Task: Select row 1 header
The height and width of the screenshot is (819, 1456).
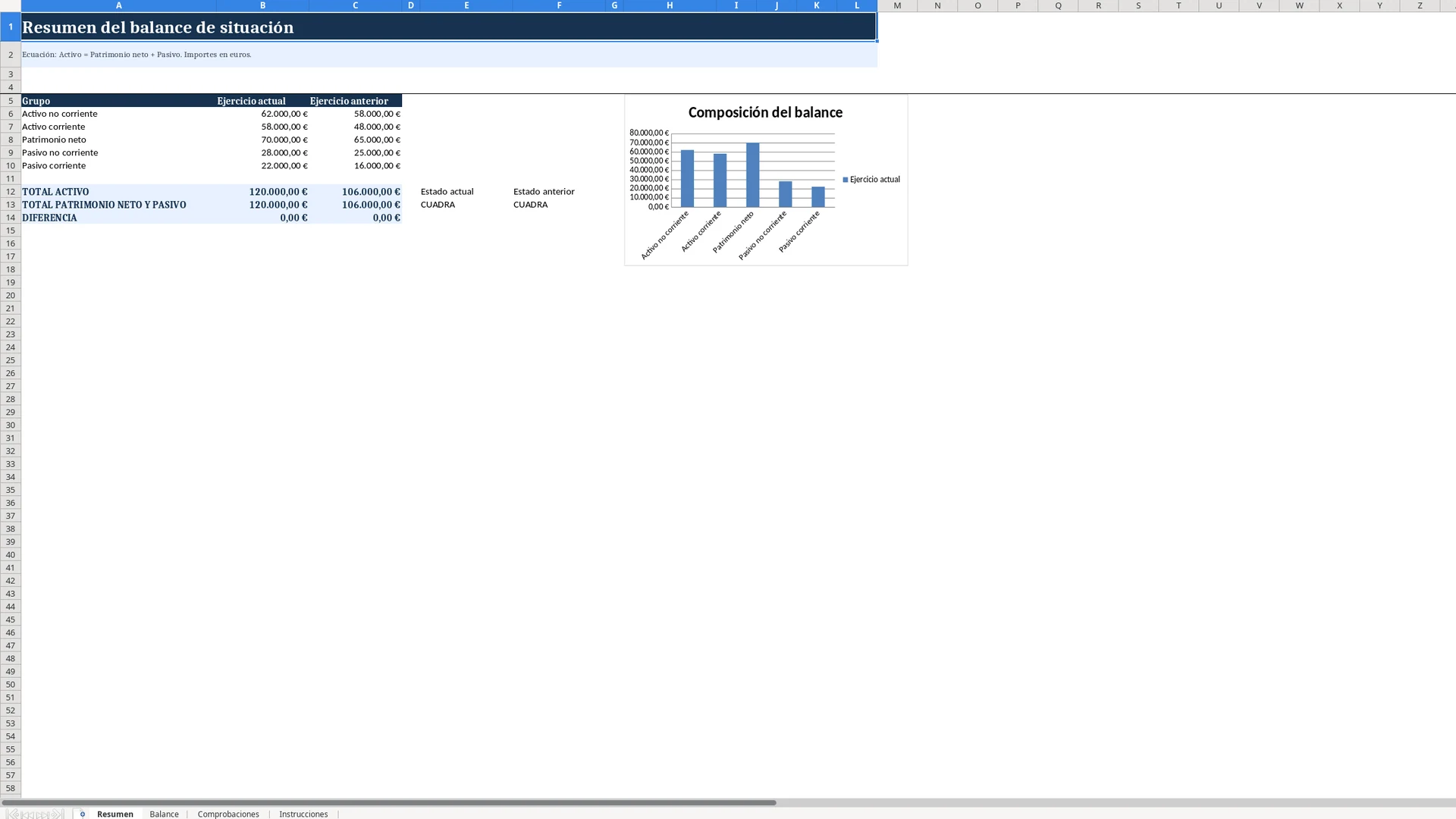Action: tap(11, 27)
